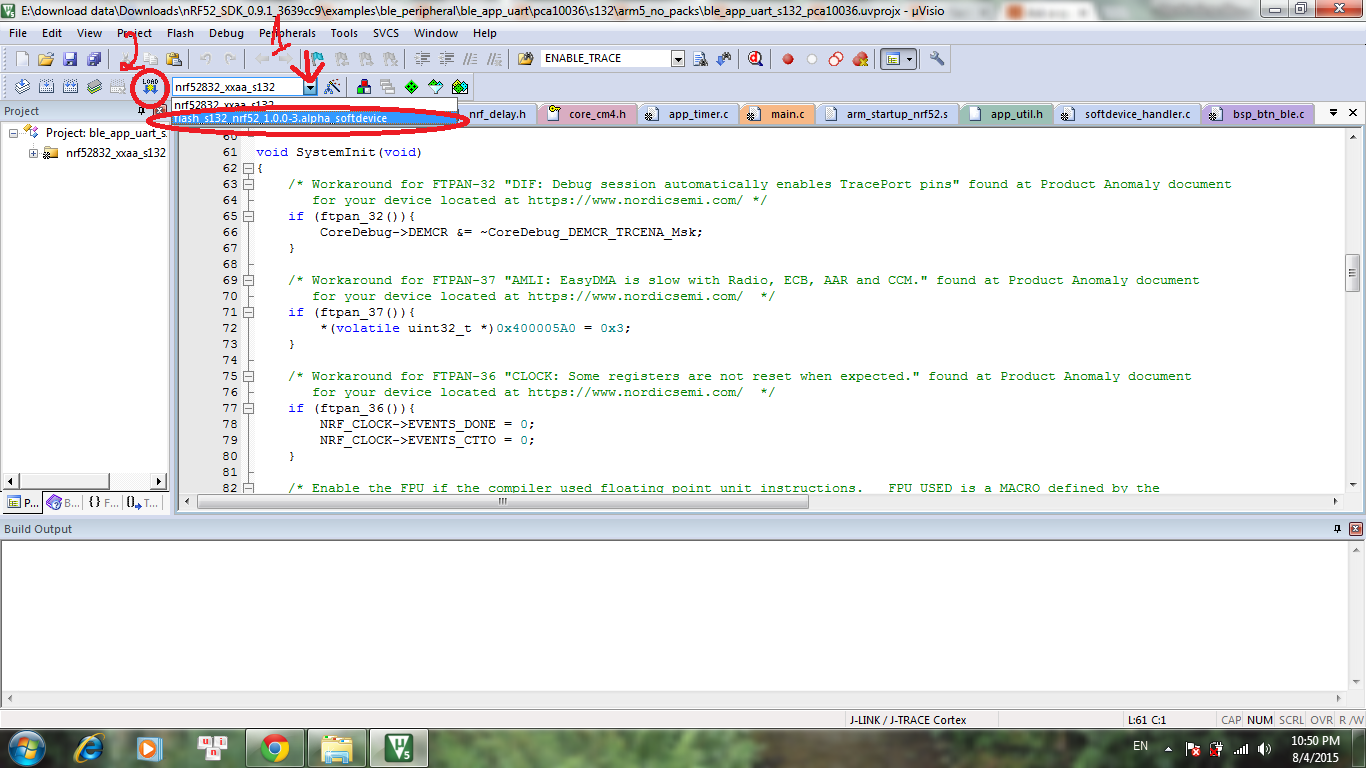Open Configuration with the wrench icon
1366x768 pixels.
[x=937, y=59]
